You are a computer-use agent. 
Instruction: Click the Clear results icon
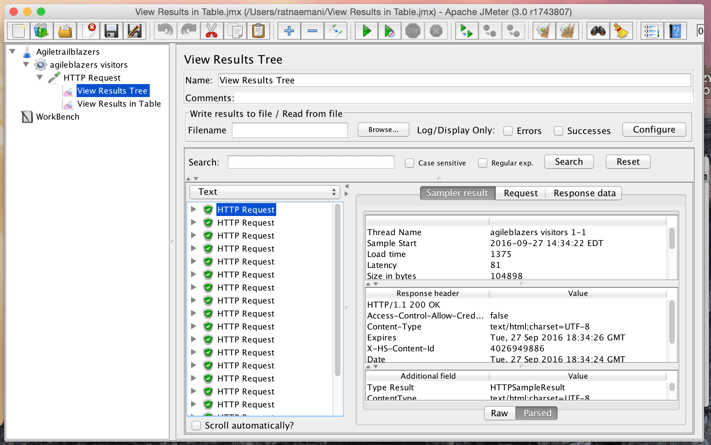tap(543, 31)
